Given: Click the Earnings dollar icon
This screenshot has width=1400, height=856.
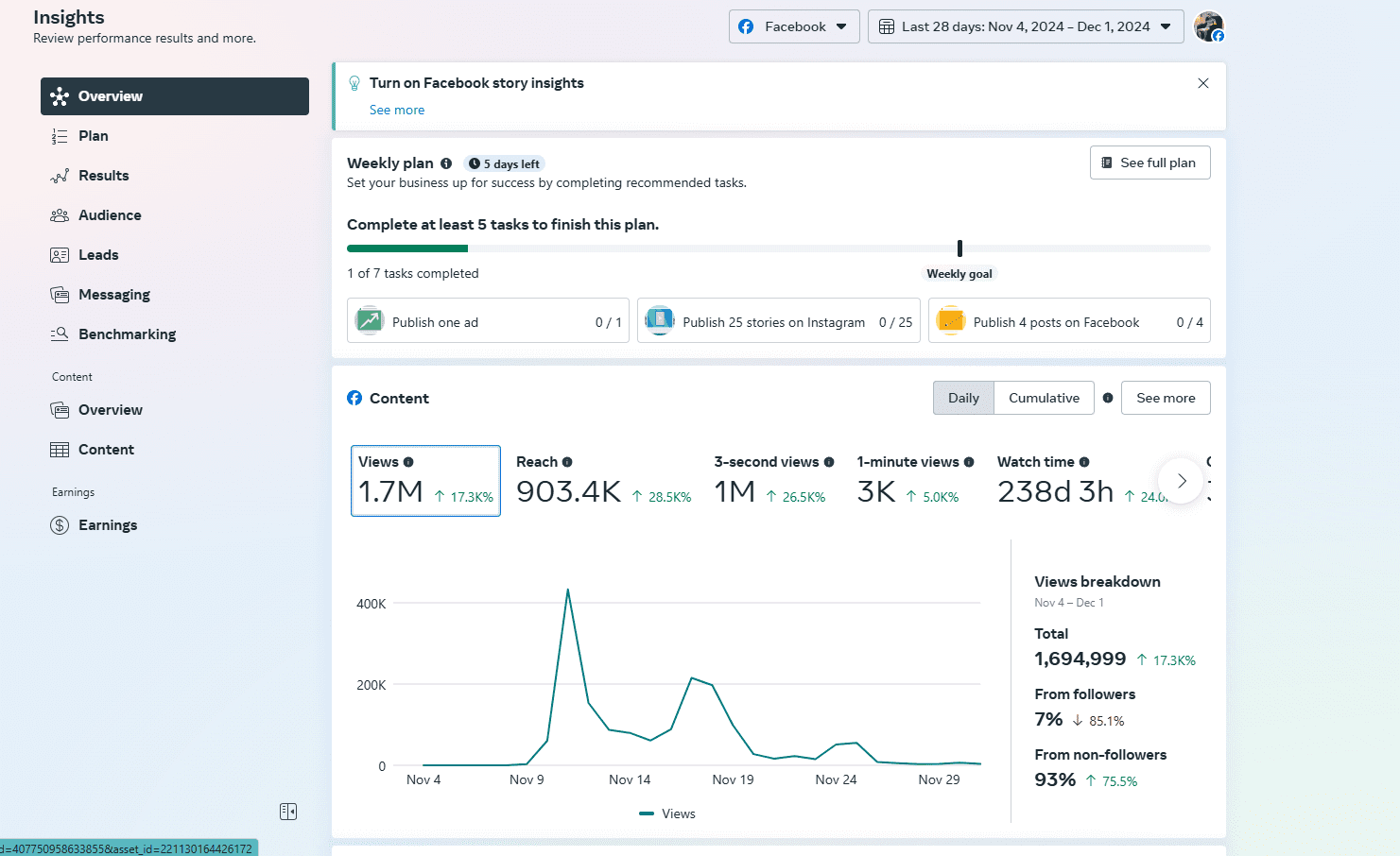Looking at the screenshot, I should pos(60,525).
